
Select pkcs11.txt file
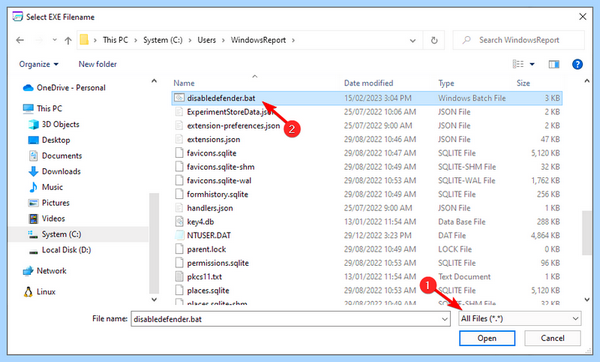pos(367,277)
